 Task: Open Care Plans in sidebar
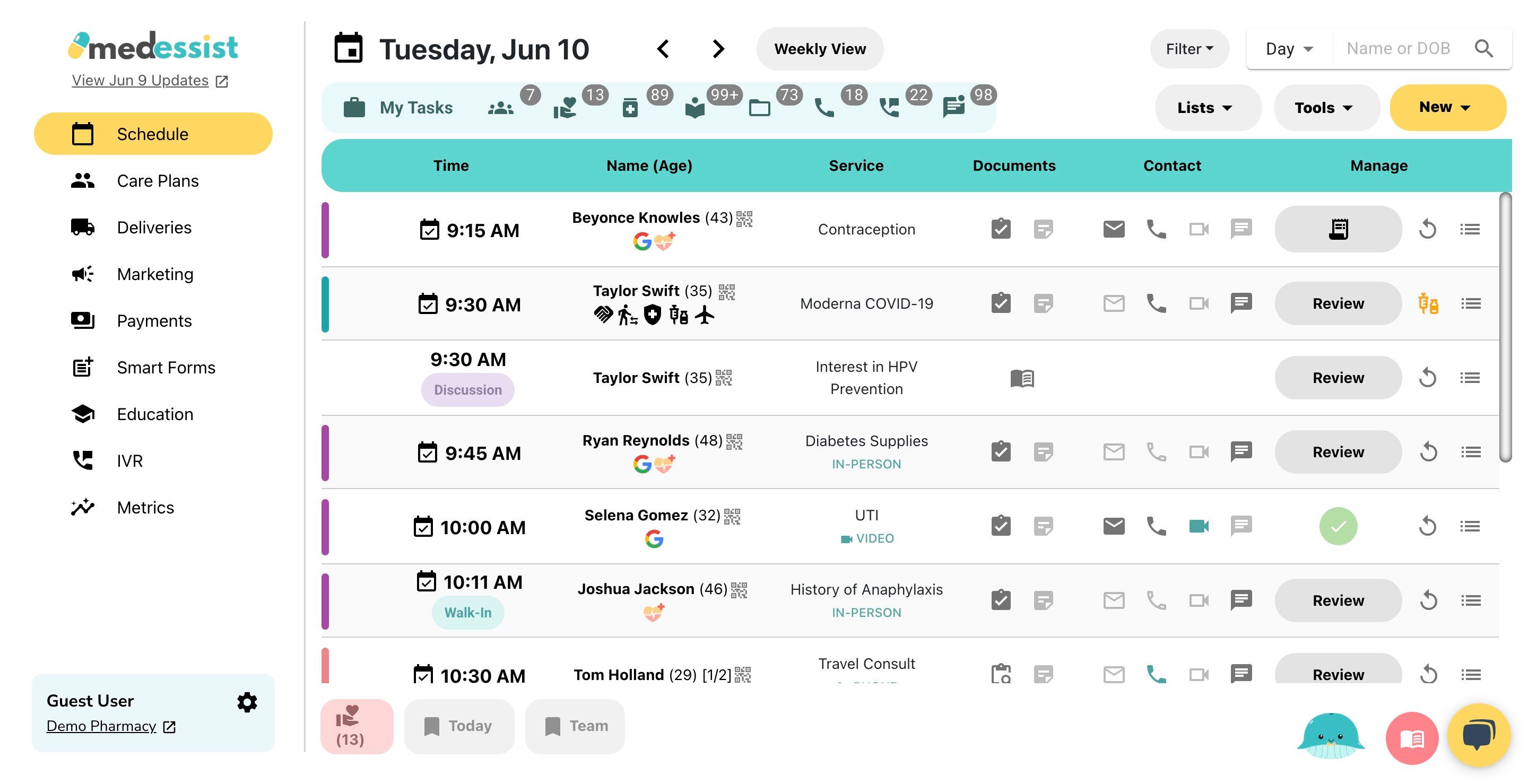(157, 181)
